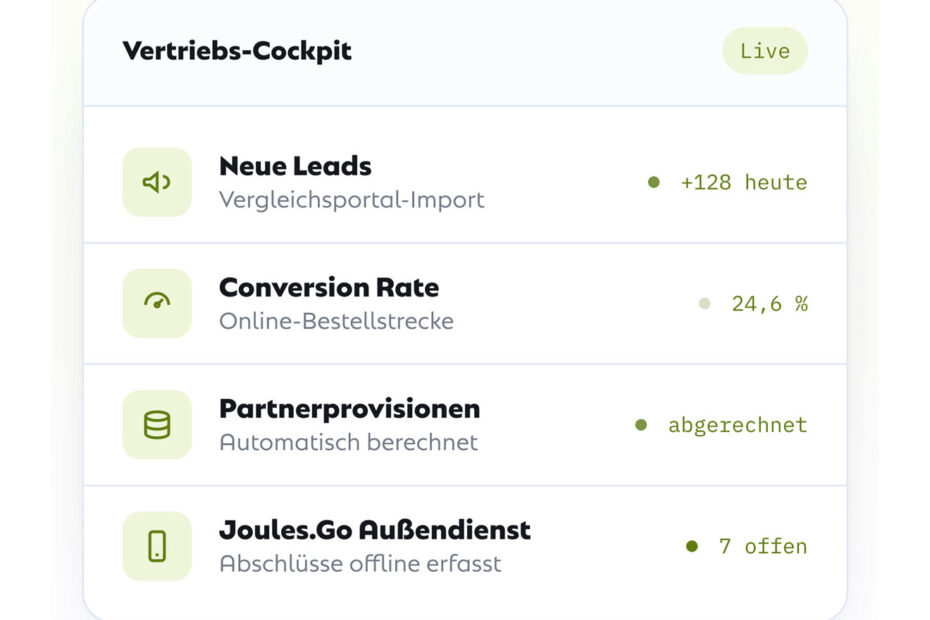Click the status dot beside abgerechnet

tap(641, 425)
